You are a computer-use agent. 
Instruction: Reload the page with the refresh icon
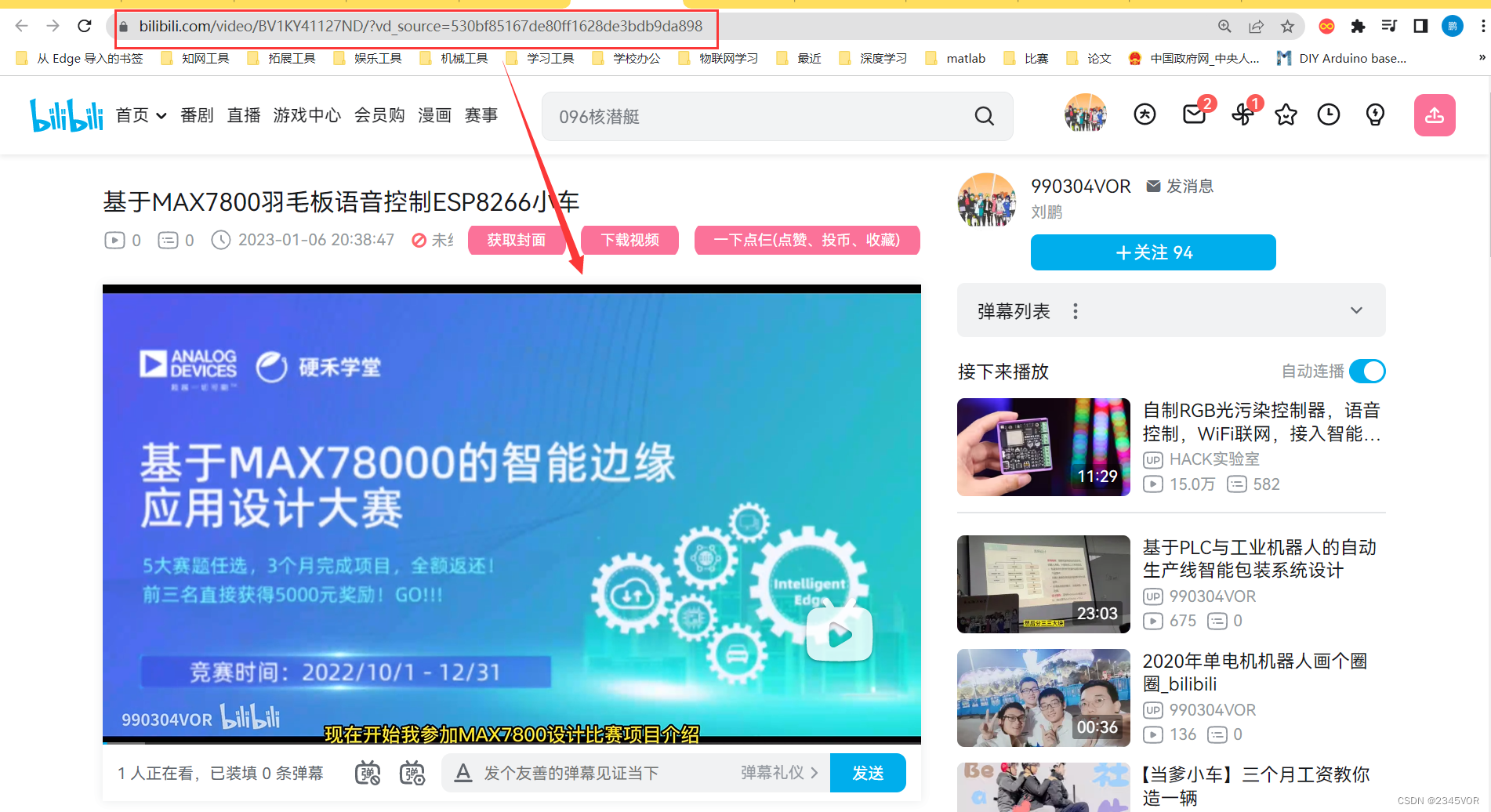tap(85, 26)
